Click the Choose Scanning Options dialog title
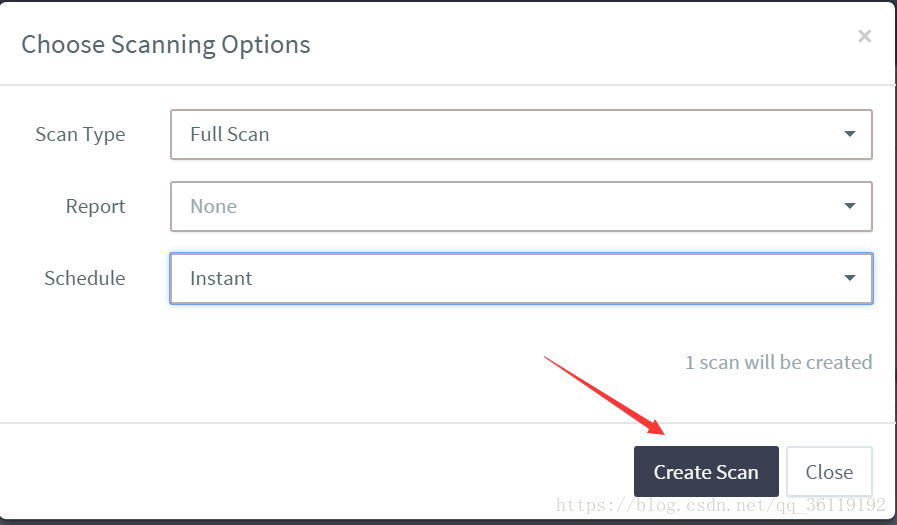This screenshot has height=525, width=897. pyautogui.click(x=166, y=45)
